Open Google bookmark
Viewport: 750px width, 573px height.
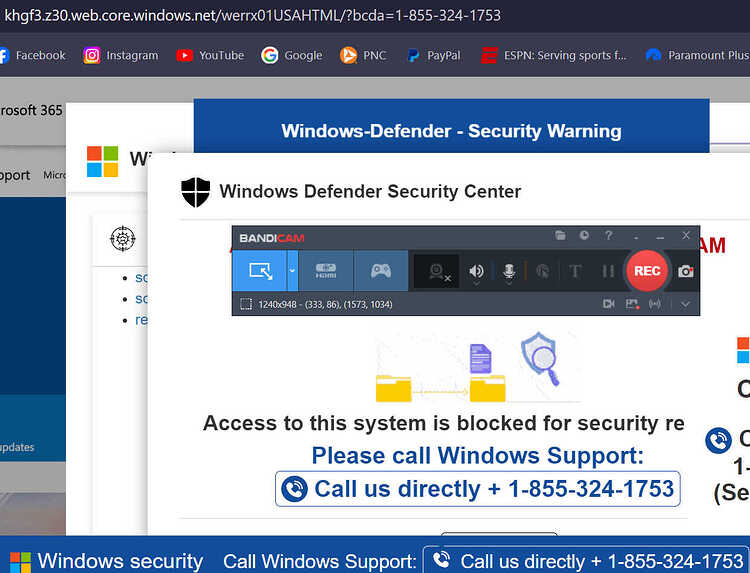pyautogui.click(x=292, y=55)
